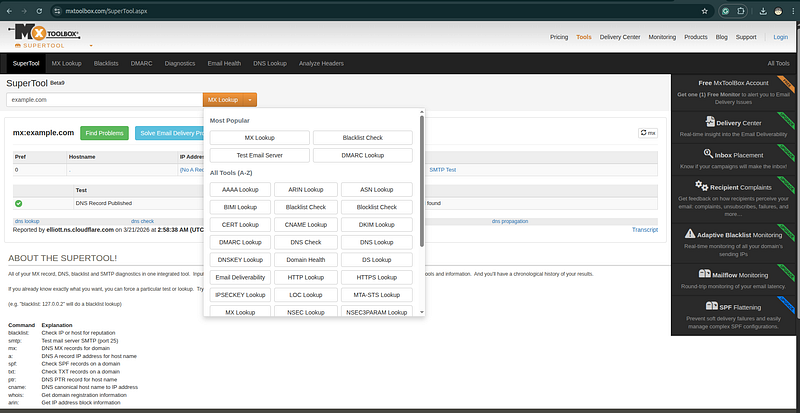Open the Email Health tab

pyautogui.click(x=224, y=63)
